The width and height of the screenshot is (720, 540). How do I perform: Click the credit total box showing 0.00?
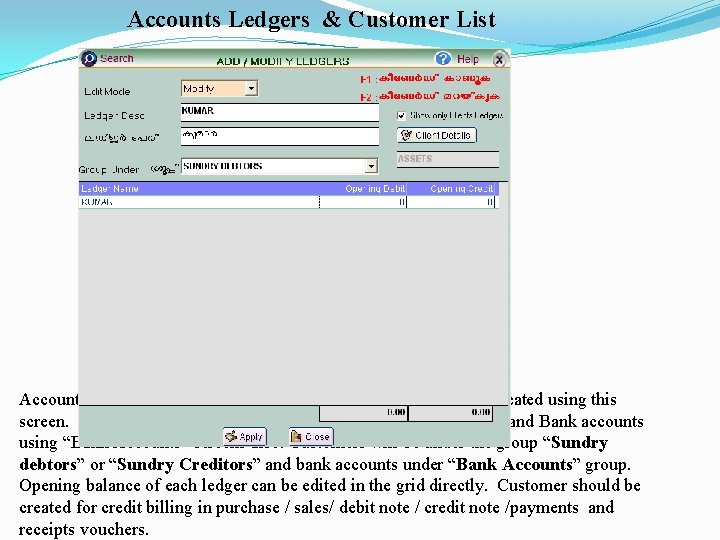(x=450, y=413)
